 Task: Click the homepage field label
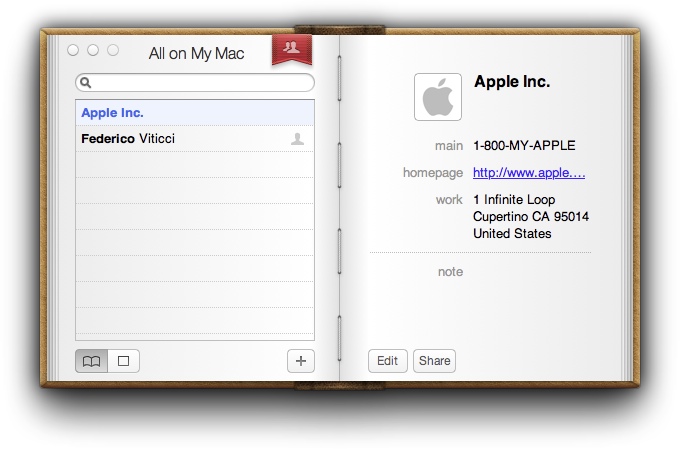pos(433,173)
